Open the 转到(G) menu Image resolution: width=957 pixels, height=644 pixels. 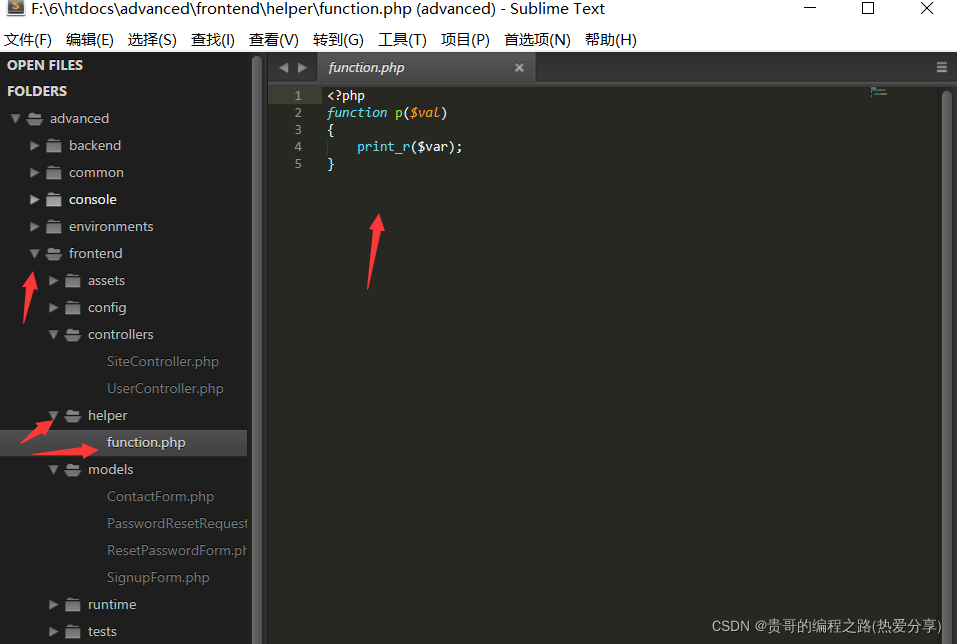[338, 40]
